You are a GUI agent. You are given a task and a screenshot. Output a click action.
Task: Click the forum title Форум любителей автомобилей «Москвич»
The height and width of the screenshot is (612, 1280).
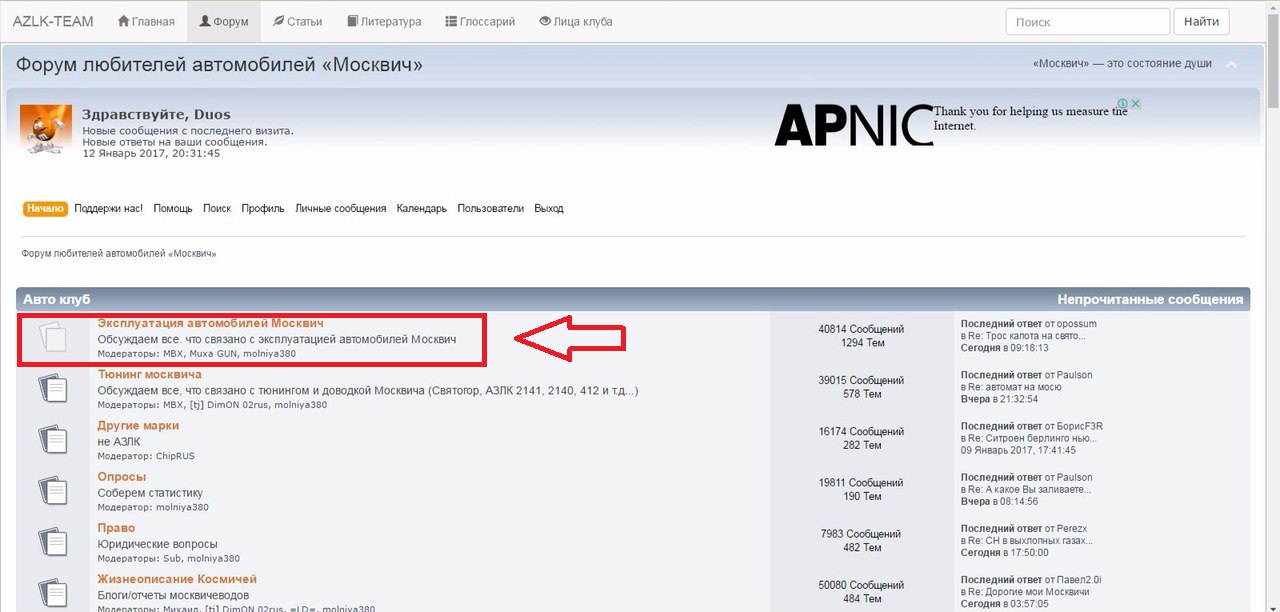219,65
